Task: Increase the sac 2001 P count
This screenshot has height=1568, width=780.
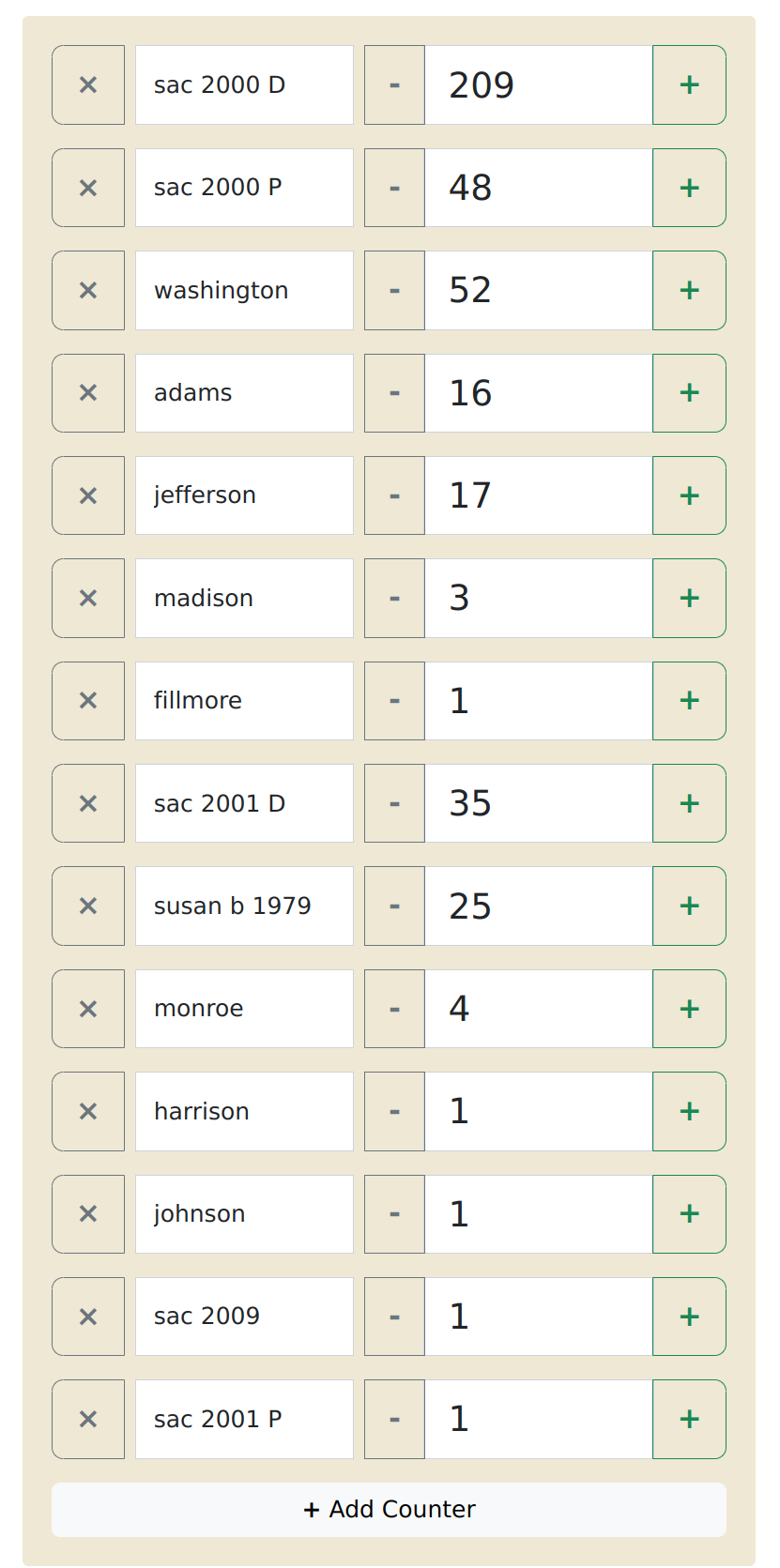Action: [x=689, y=1419]
